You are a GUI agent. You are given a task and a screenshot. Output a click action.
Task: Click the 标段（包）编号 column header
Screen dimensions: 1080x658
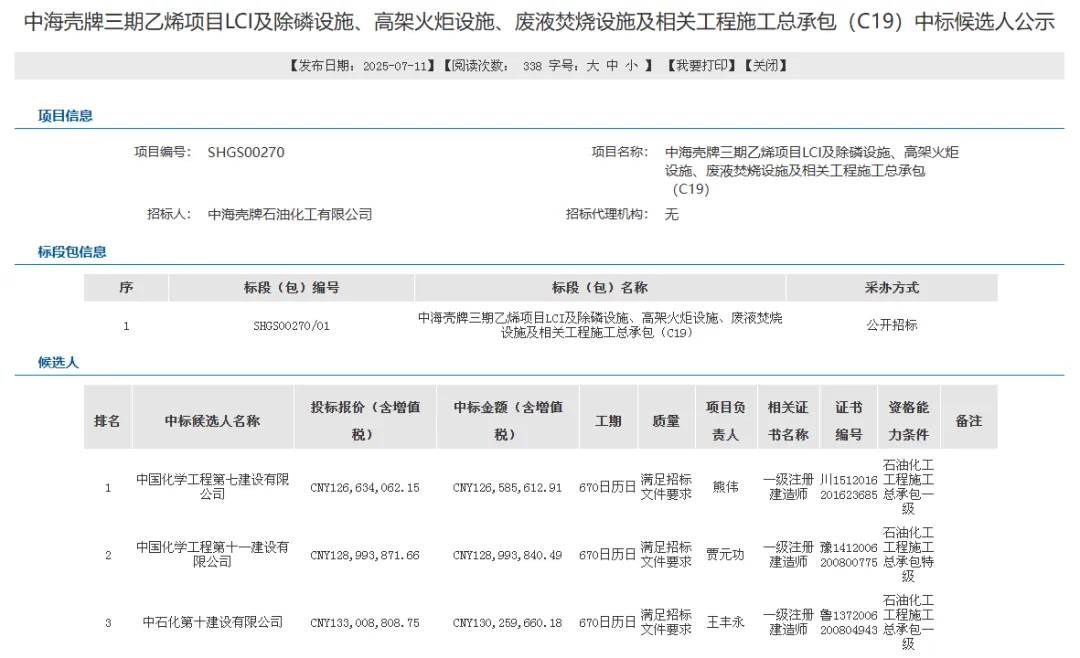coord(291,288)
